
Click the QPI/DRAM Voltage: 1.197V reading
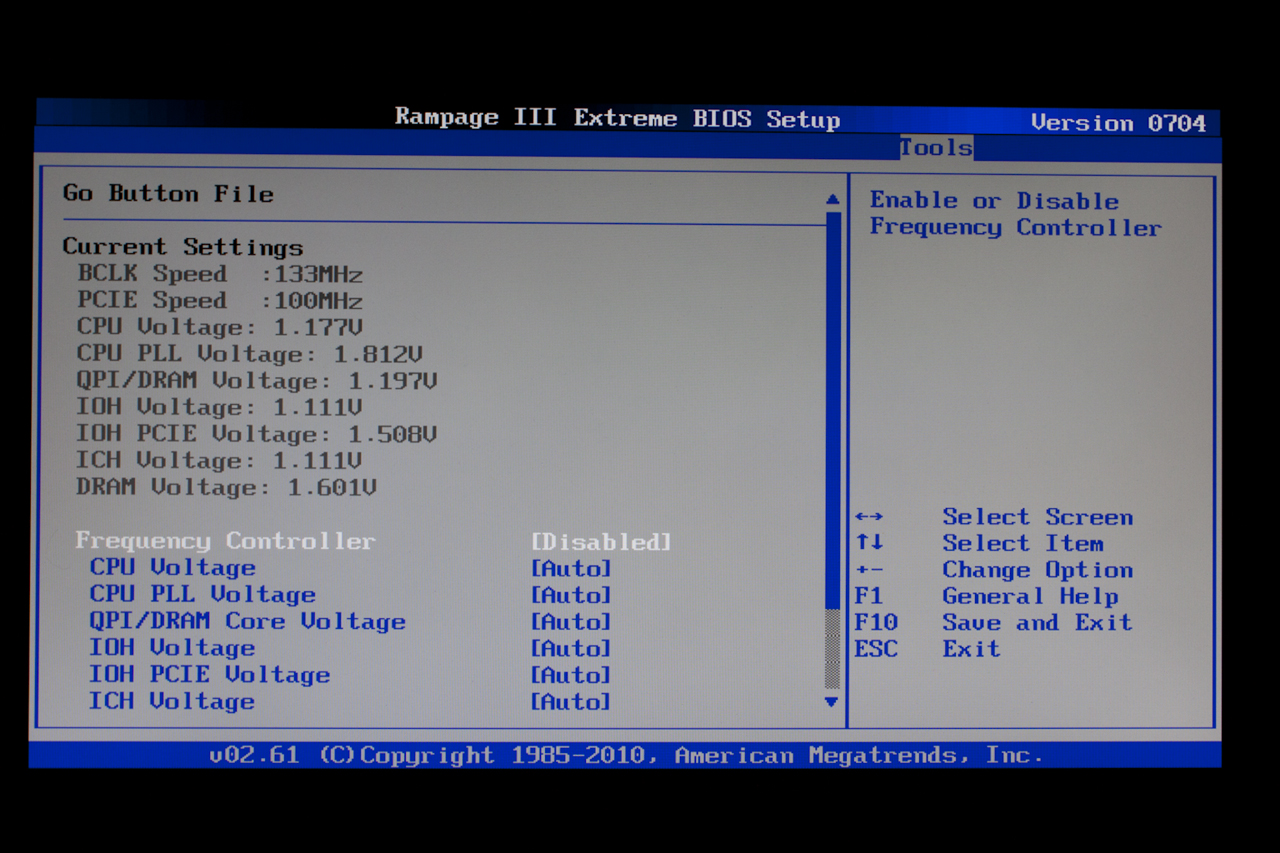point(257,381)
